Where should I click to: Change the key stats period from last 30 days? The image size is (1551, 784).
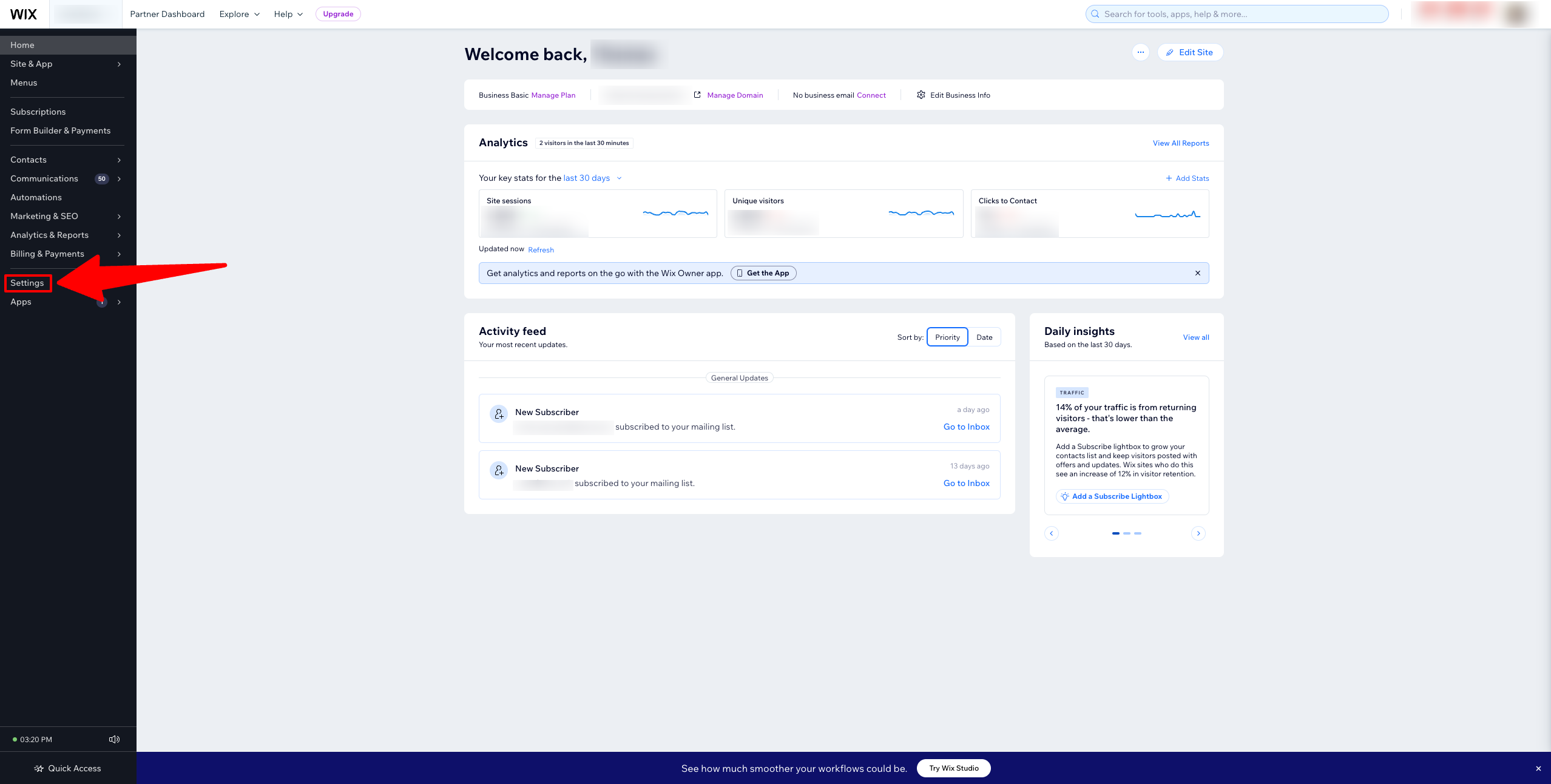pyautogui.click(x=592, y=178)
